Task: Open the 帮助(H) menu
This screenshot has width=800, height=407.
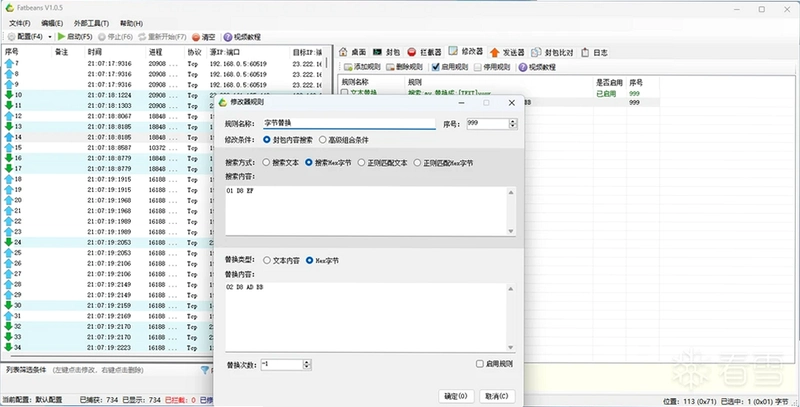Action: click(131, 23)
